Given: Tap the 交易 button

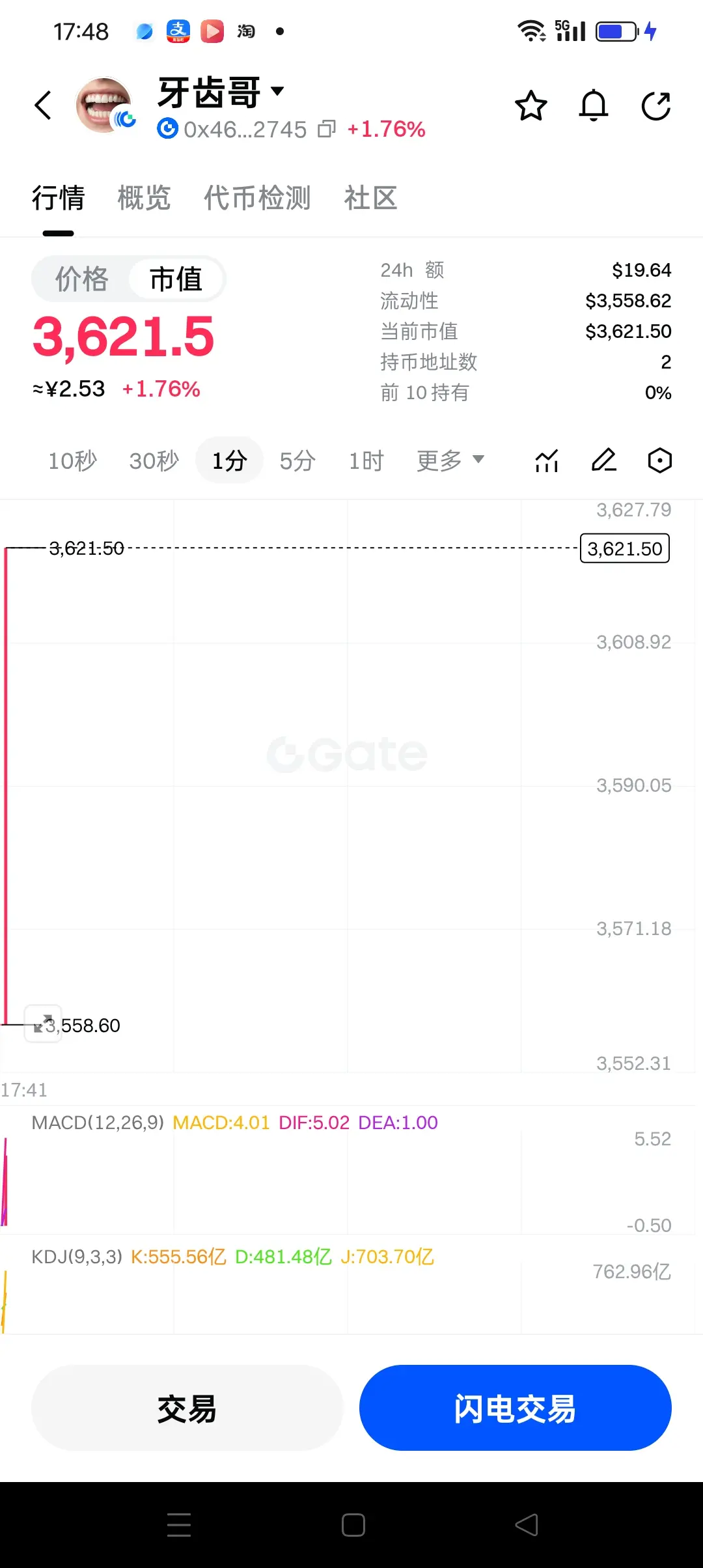Looking at the screenshot, I should [187, 1408].
